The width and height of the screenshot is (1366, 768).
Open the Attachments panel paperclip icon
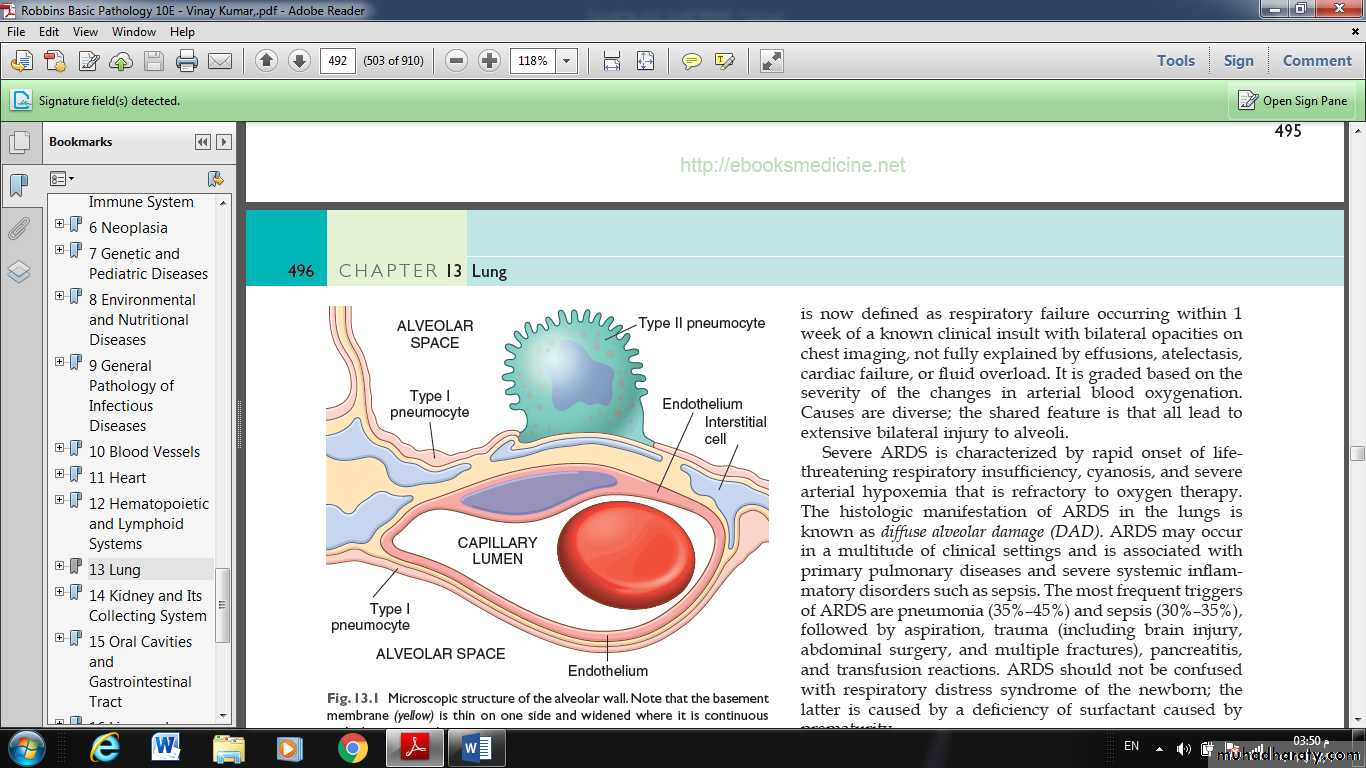19,229
